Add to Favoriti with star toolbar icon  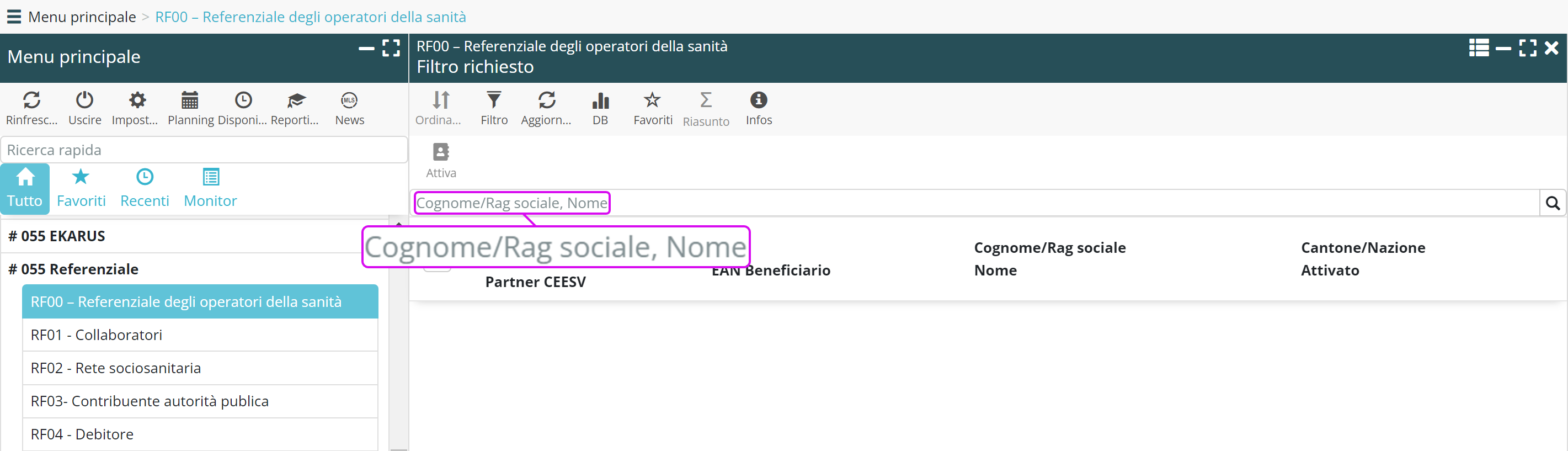click(x=653, y=100)
